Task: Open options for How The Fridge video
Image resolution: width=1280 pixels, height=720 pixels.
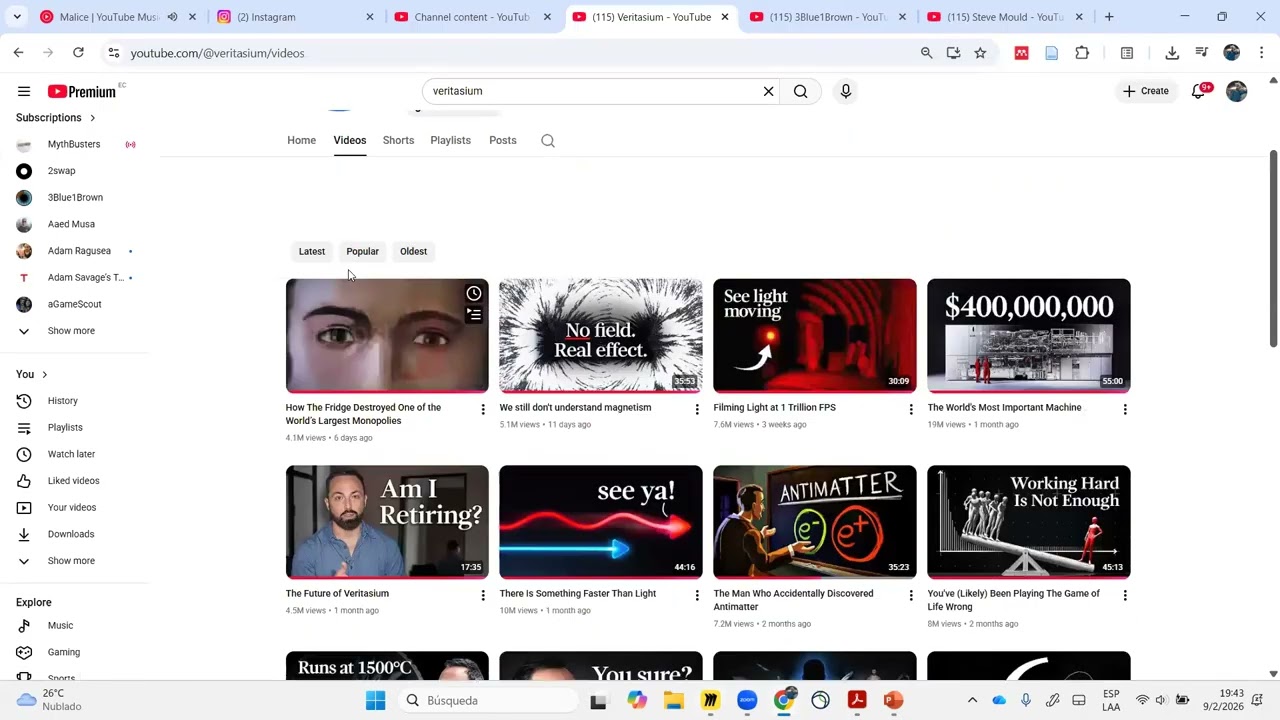Action: [483, 409]
